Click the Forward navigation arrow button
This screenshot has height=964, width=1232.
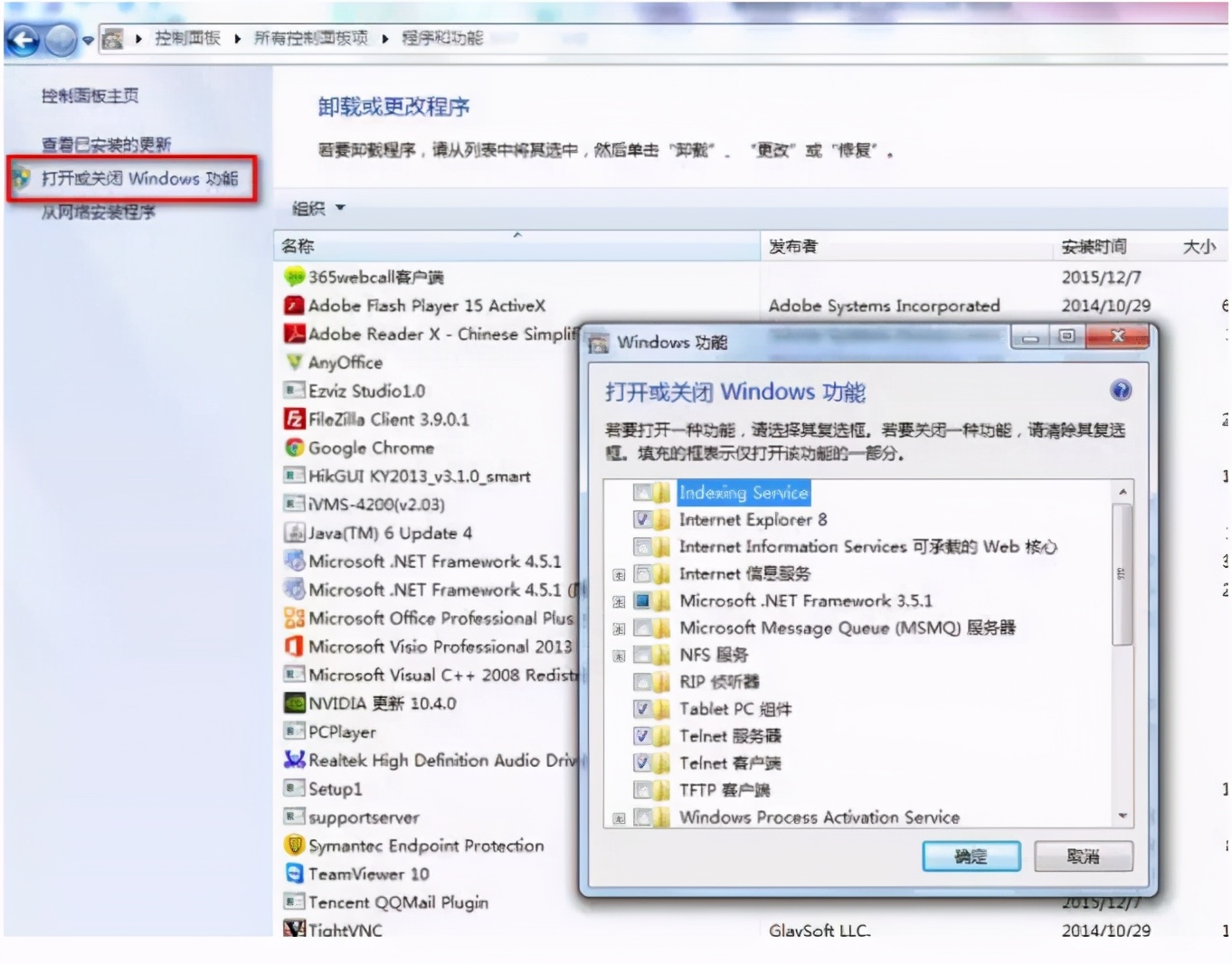(61, 40)
